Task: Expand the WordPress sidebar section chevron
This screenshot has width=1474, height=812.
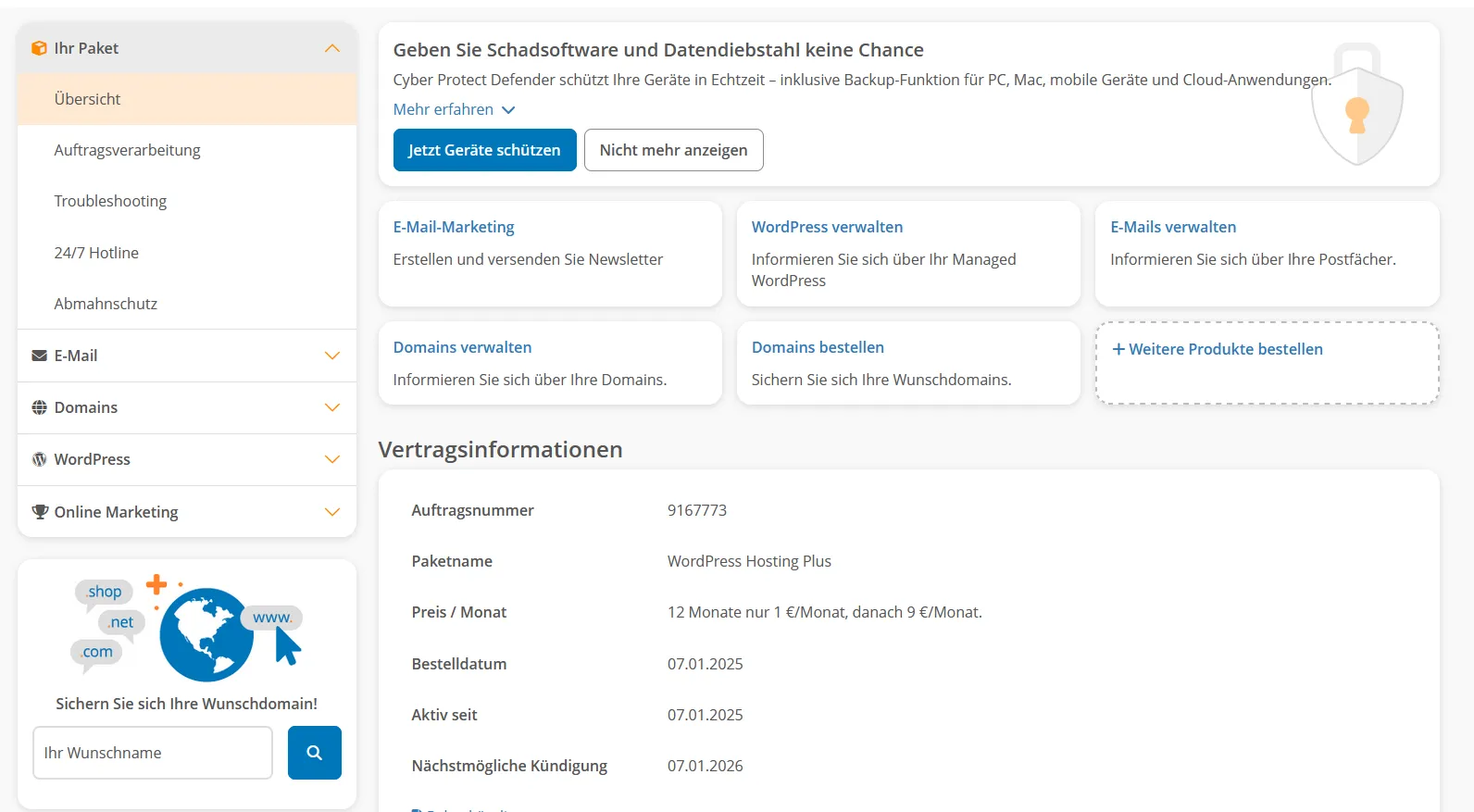Action: tap(332, 459)
